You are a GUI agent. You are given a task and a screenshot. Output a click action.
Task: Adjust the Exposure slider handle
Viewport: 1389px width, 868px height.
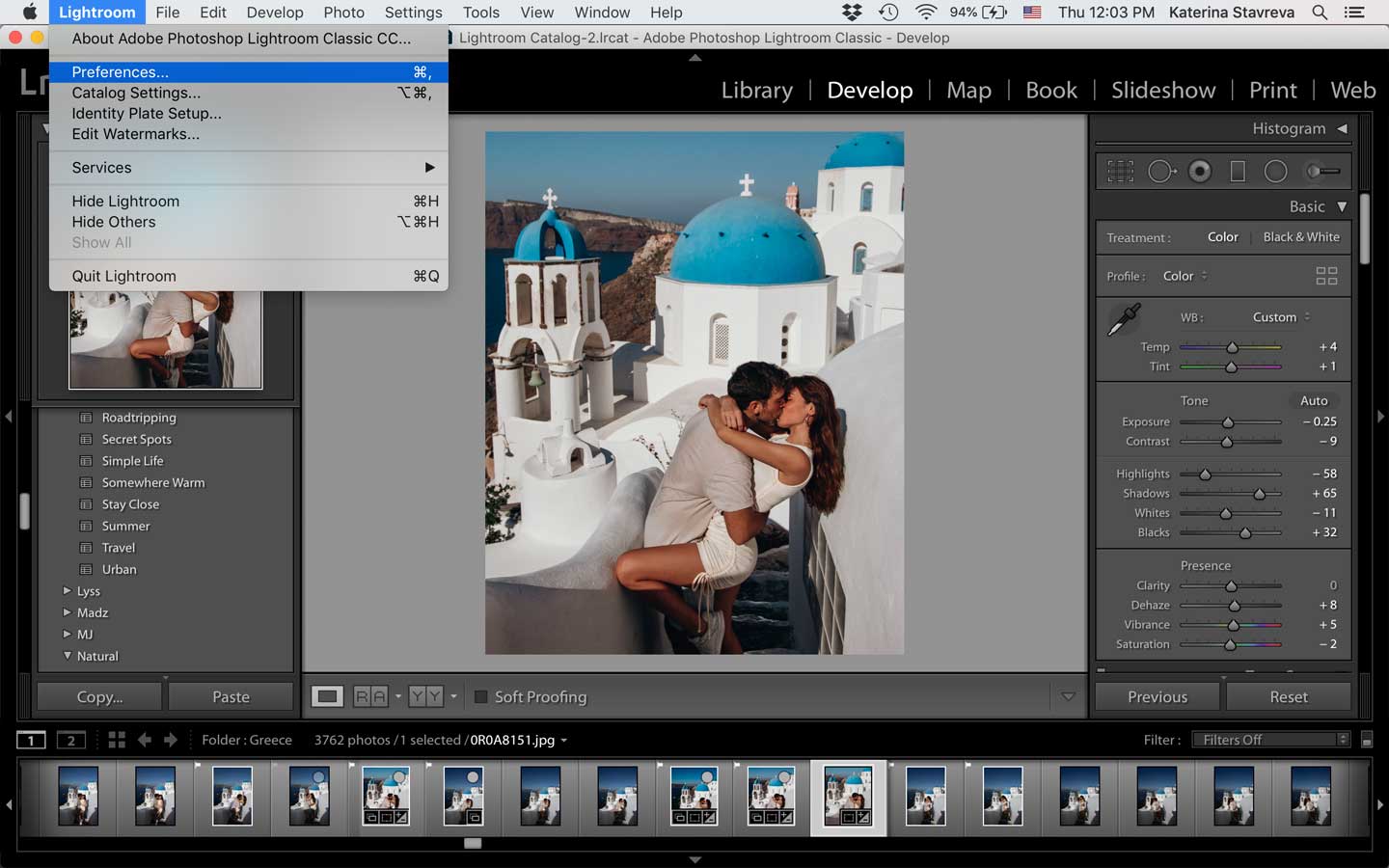point(1228,422)
